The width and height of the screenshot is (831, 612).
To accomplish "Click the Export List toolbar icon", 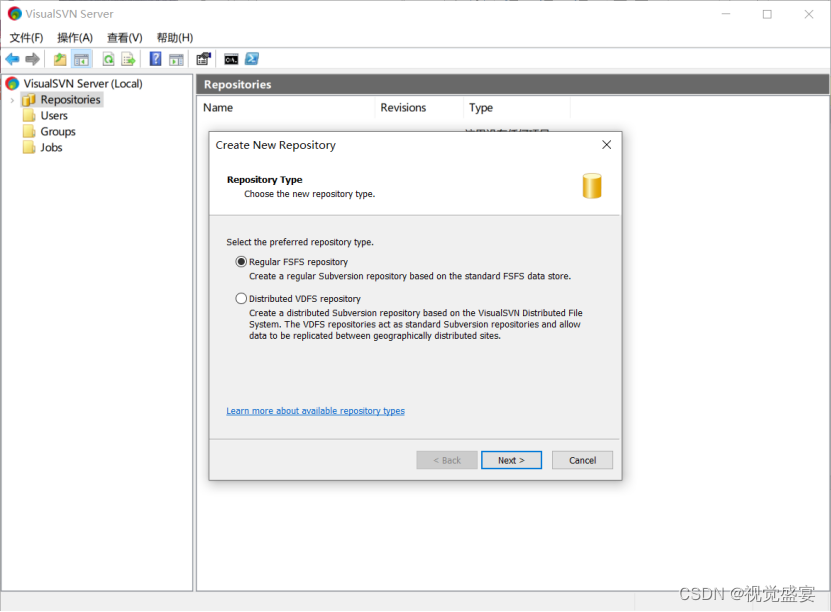I will pyautogui.click(x=128, y=59).
